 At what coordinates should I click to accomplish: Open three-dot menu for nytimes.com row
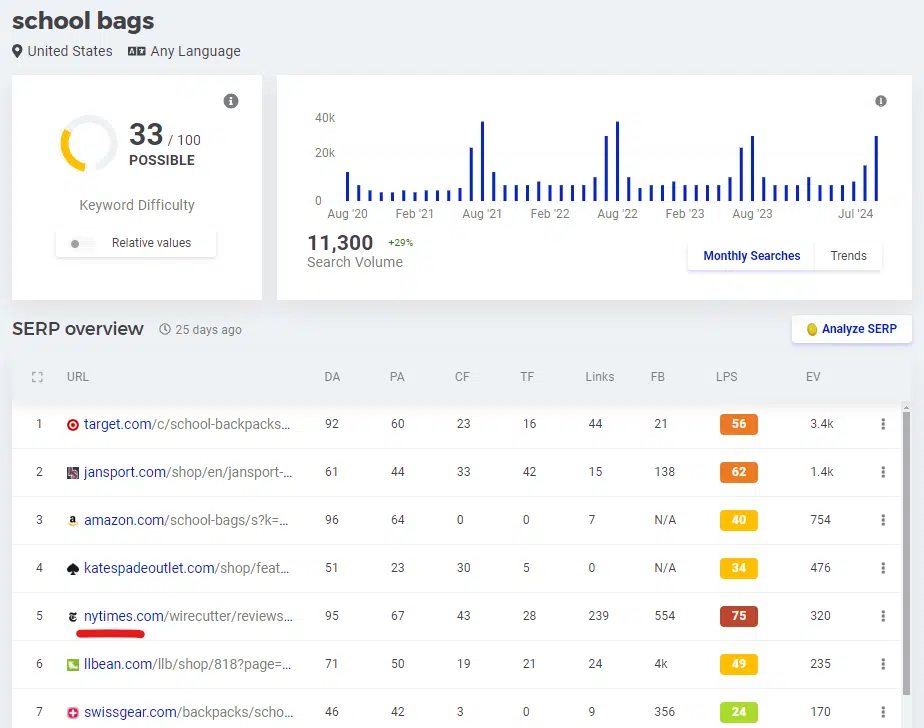click(x=883, y=616)
